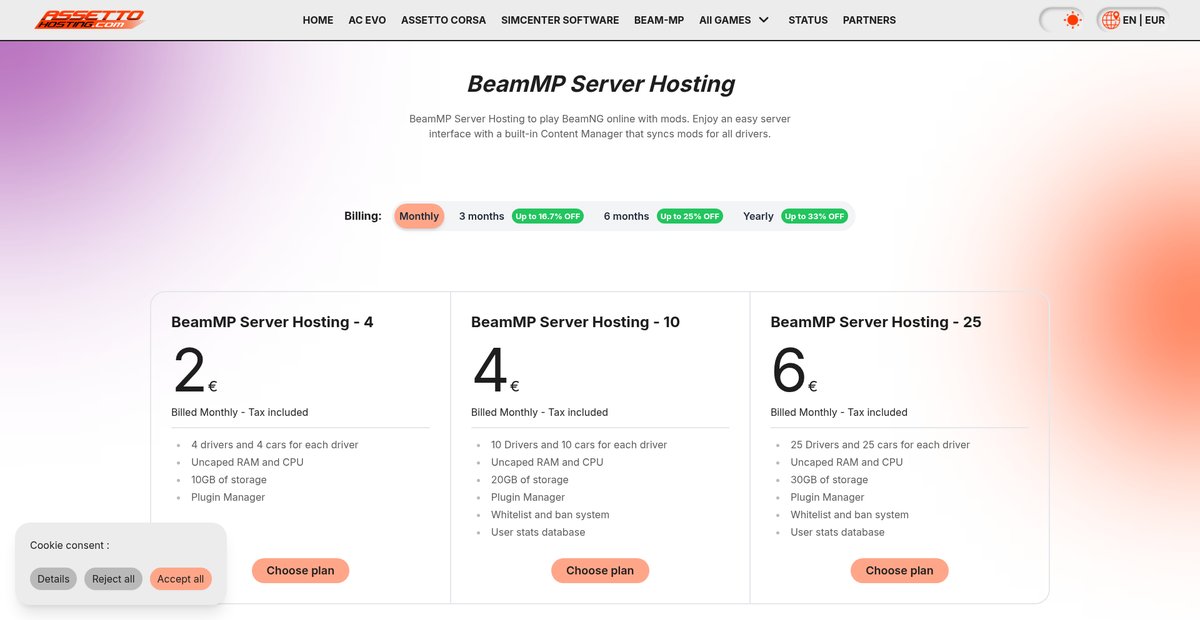The height and width of the screenshot is (620, 1200).
Task: Toggle the sun light/dark theme switch
Action: 1062,19
